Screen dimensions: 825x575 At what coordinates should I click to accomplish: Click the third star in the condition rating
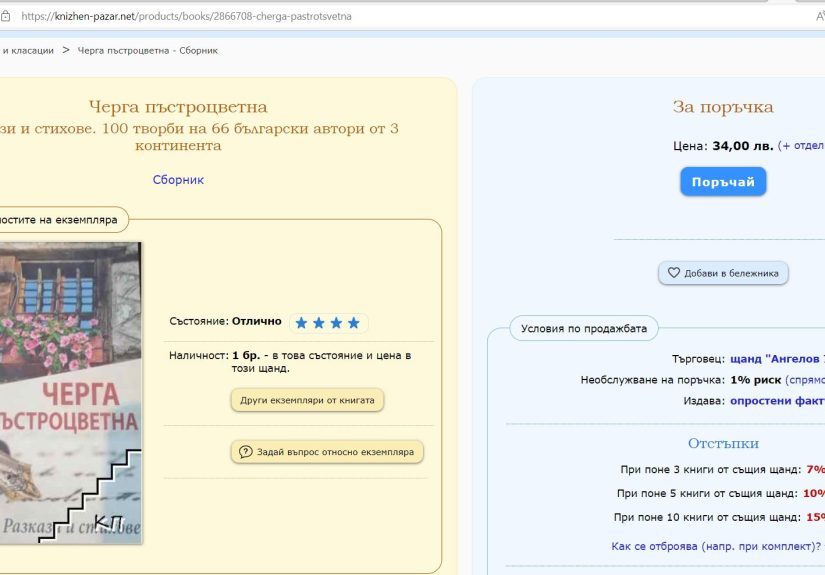pos(336,323)
